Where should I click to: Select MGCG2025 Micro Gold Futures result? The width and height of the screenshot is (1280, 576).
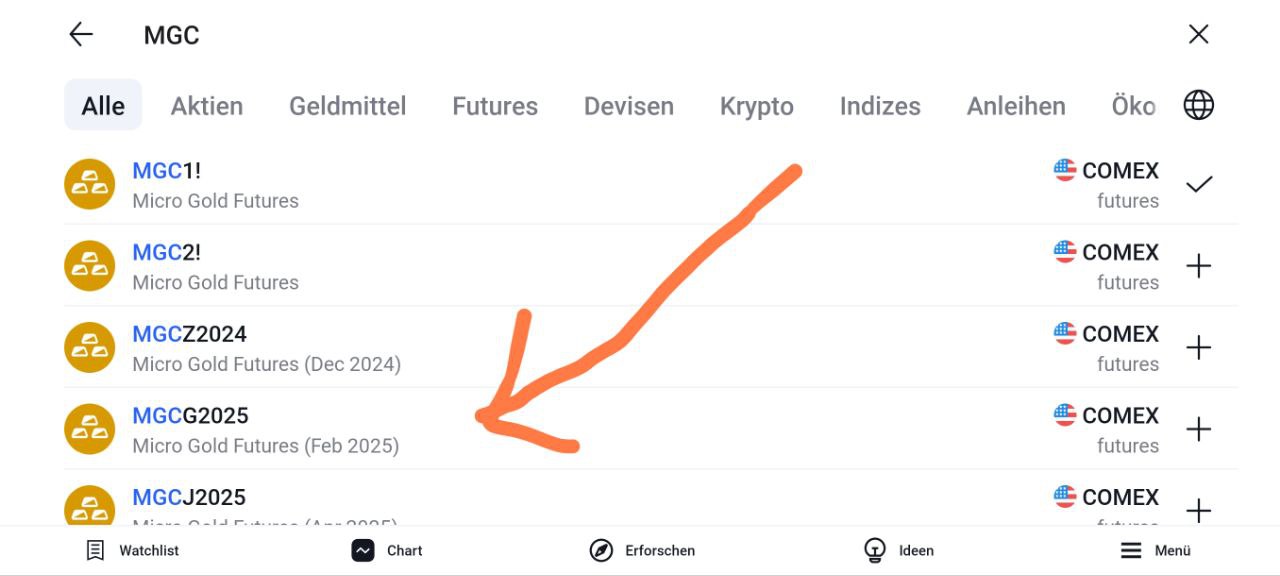tap(265, 430)
